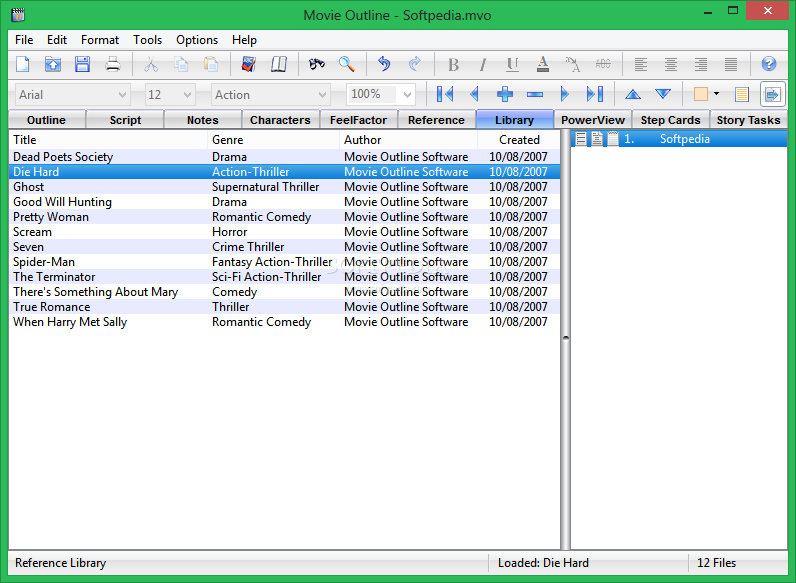The image size is (796, 583).
Task: Toggle Italic formatting
Action: click(483, 64)
